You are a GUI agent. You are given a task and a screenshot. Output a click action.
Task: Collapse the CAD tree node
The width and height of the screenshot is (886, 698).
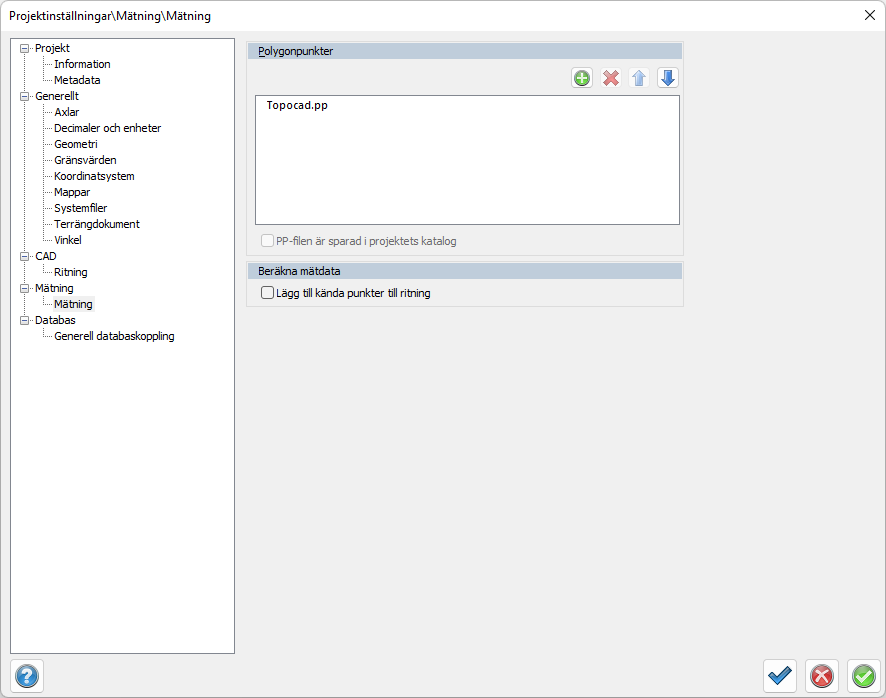[x=25, y=256]
